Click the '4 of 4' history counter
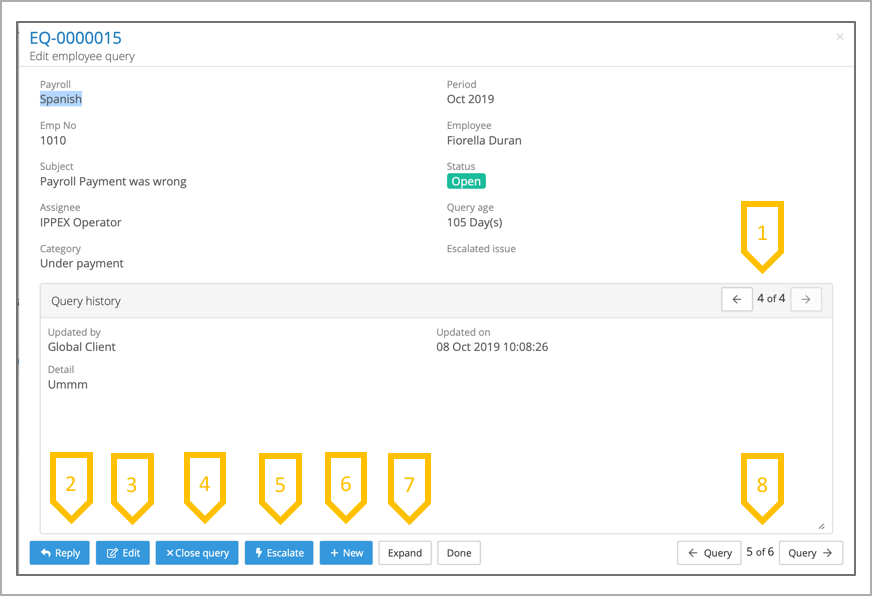The width and height of the screenshot is (872, 596). click(x=771, y=299)
